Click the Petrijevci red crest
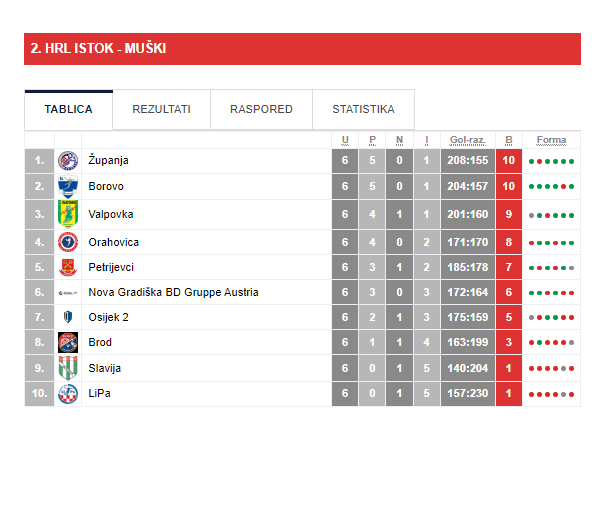Viewport: 610px width, 522px height. (x=68, y=267)
